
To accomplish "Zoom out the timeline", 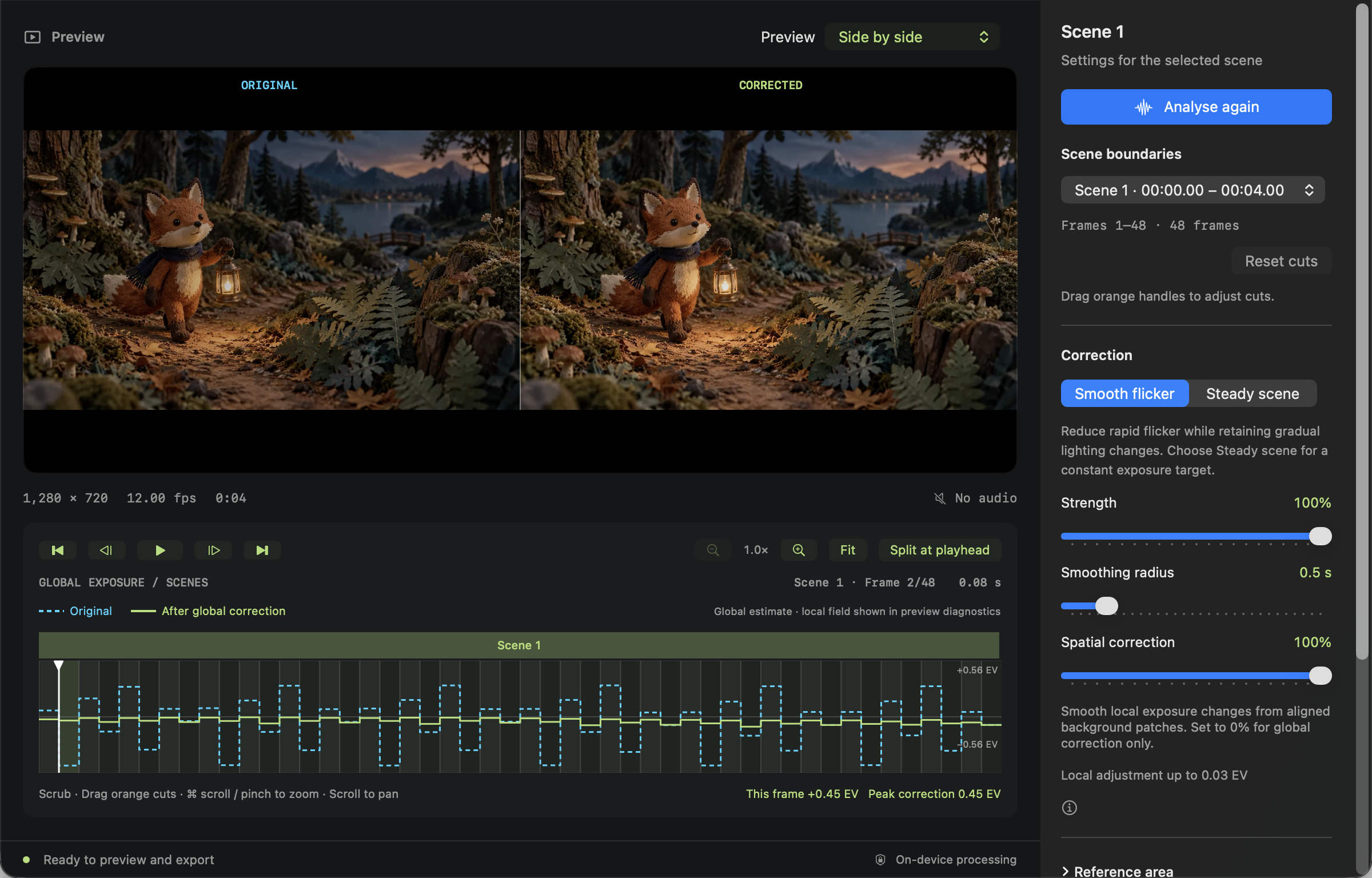I will click(713, 550).
